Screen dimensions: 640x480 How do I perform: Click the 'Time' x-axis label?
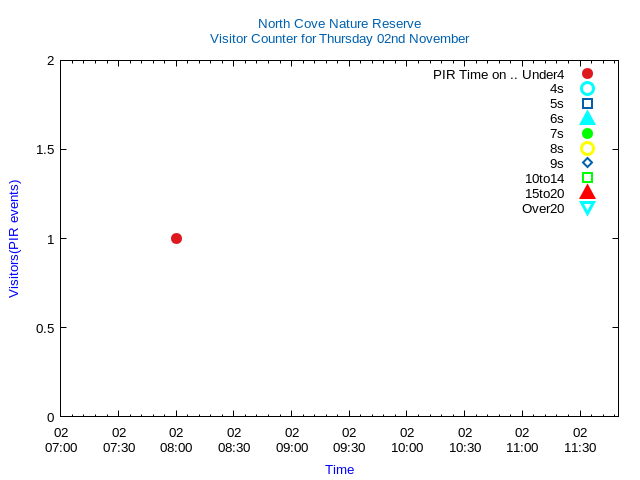[x=339, y=469]
